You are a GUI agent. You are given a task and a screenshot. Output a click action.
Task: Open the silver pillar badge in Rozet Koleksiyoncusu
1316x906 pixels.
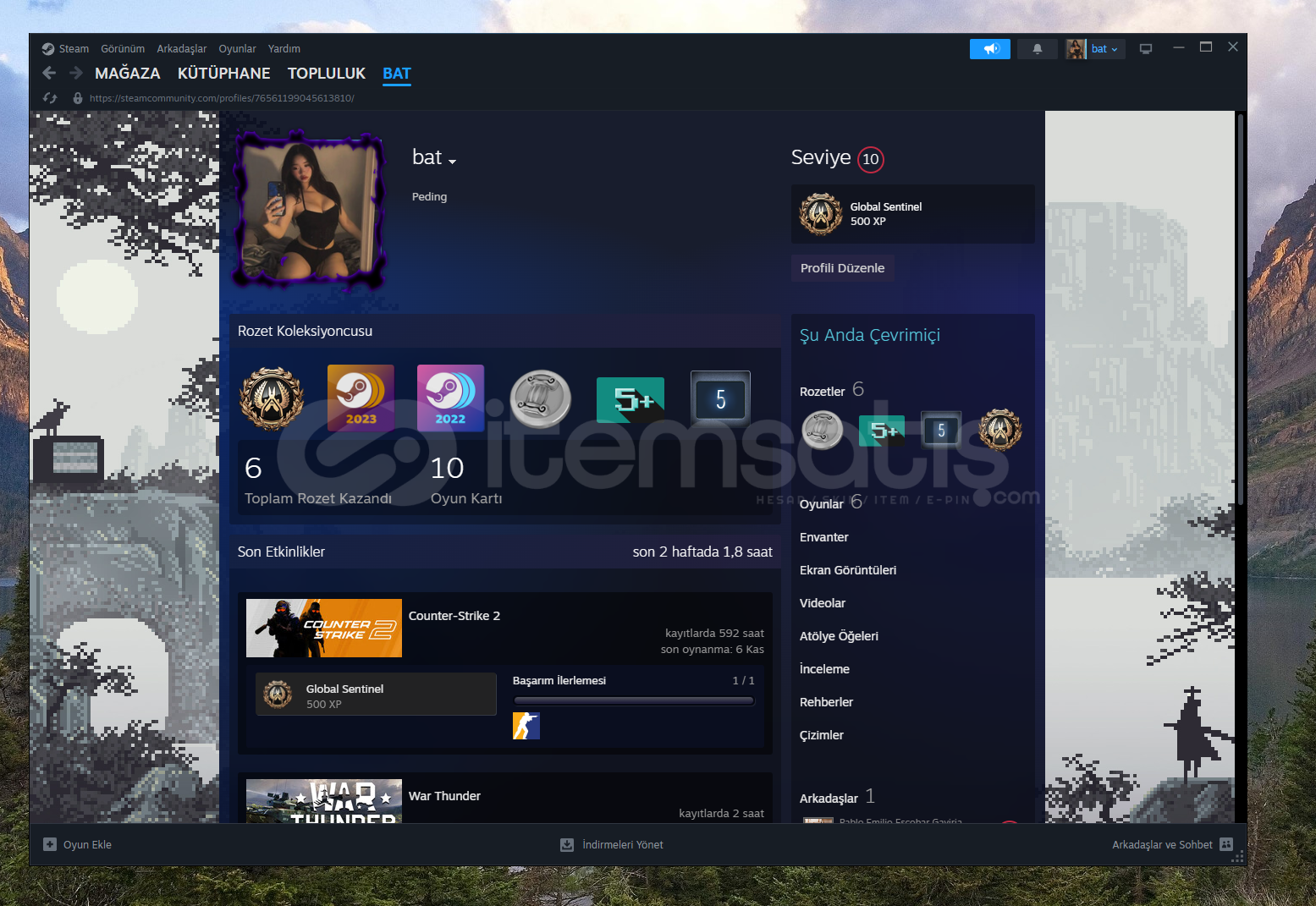click(x=541, y=398)
